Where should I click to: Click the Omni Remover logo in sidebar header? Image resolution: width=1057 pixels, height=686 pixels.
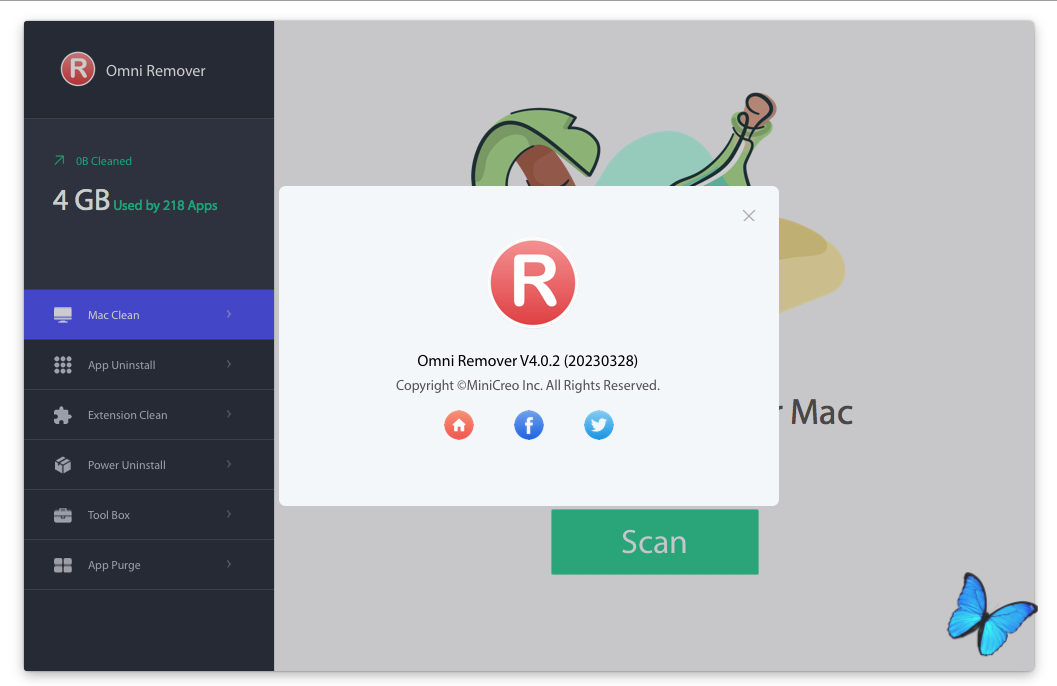point(78,70)
